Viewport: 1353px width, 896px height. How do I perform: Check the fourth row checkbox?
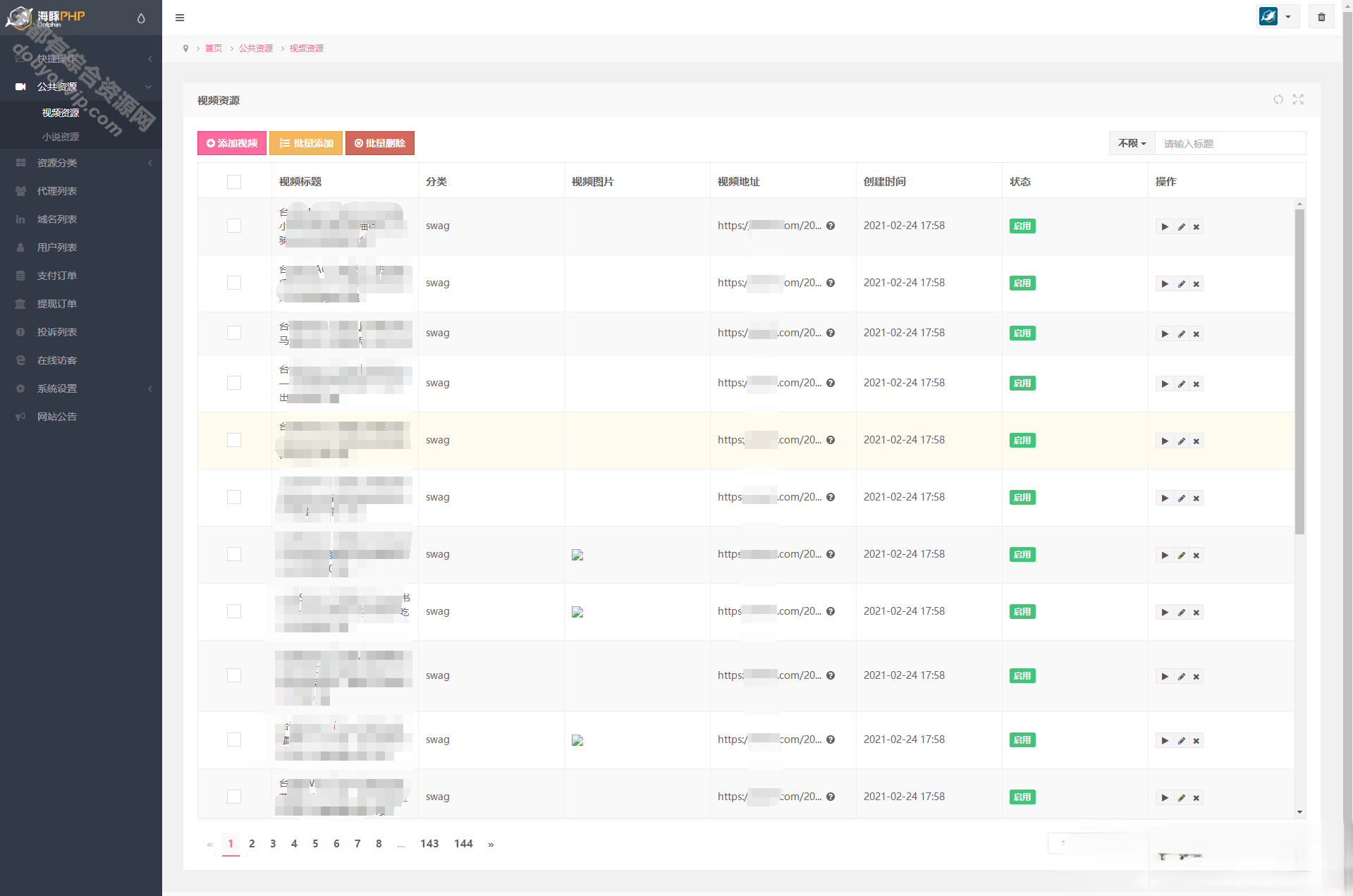tap(234, 383)
